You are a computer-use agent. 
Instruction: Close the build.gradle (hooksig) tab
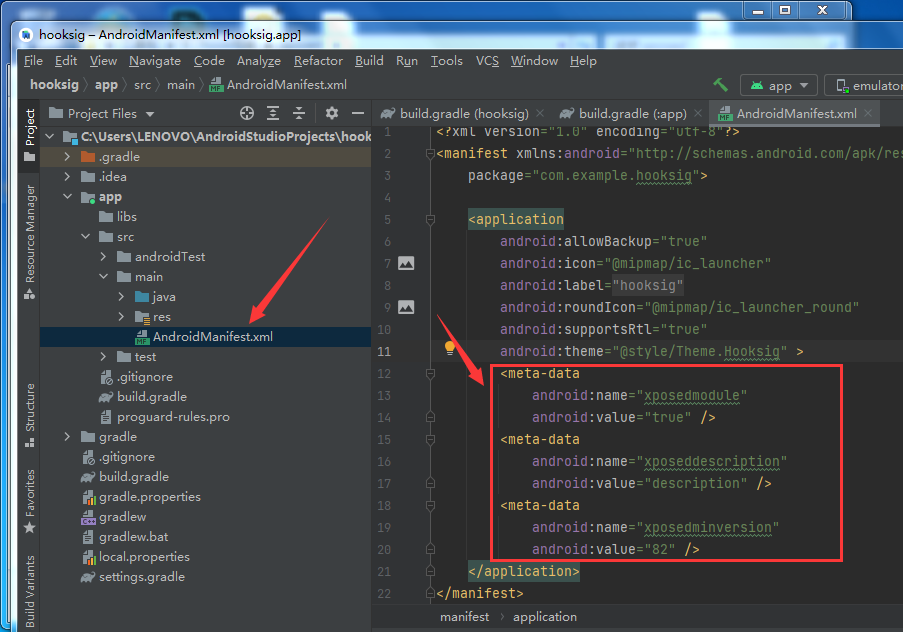[x=539, y=114]
